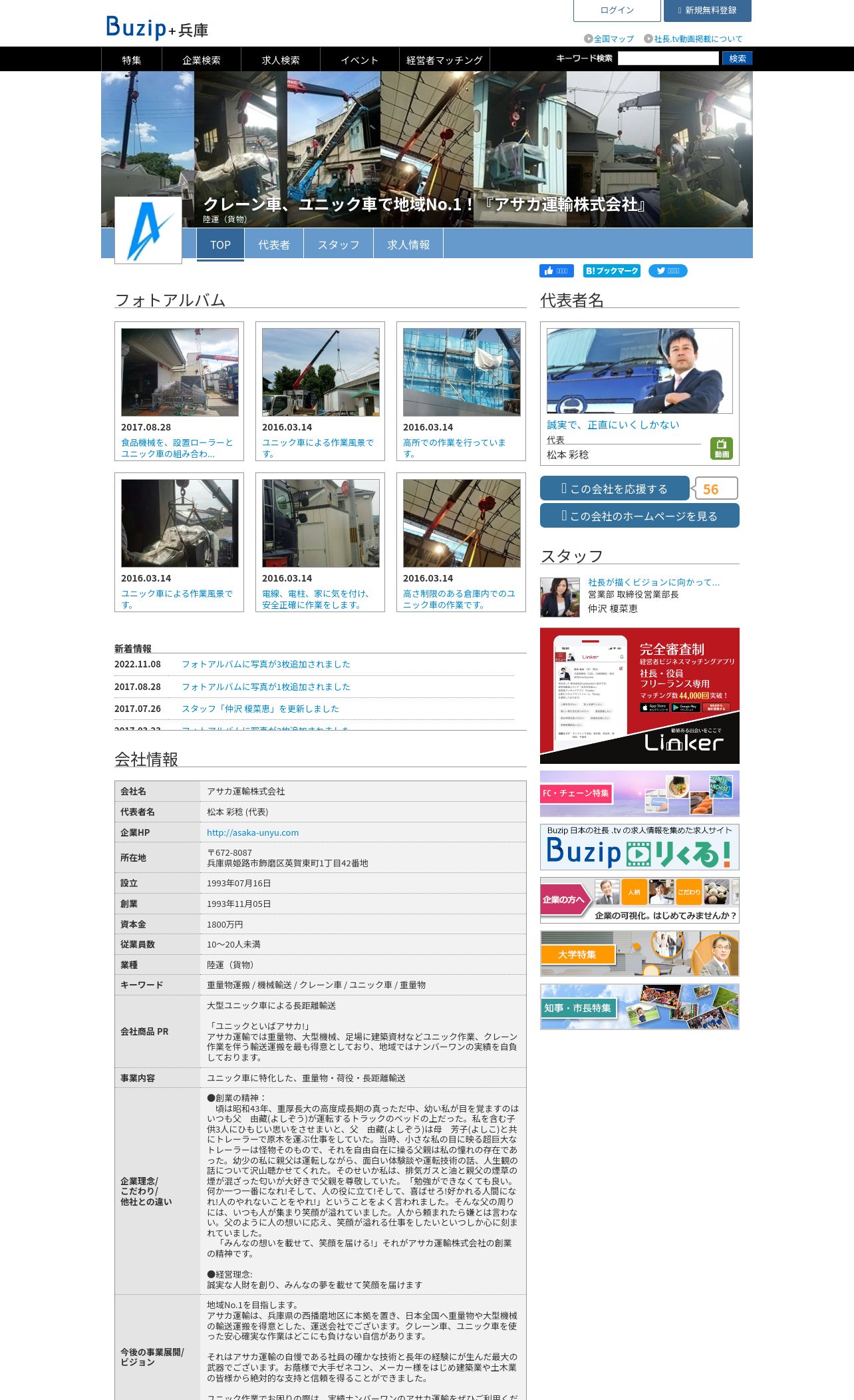
Task: Click the Twitter tweet button
Action: tap(668, 271)
